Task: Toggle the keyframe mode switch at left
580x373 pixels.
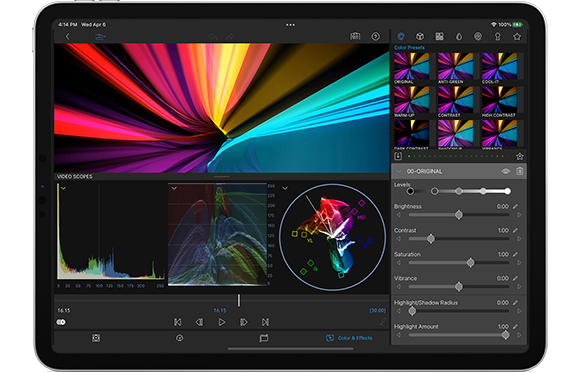Action: [61, 322]
